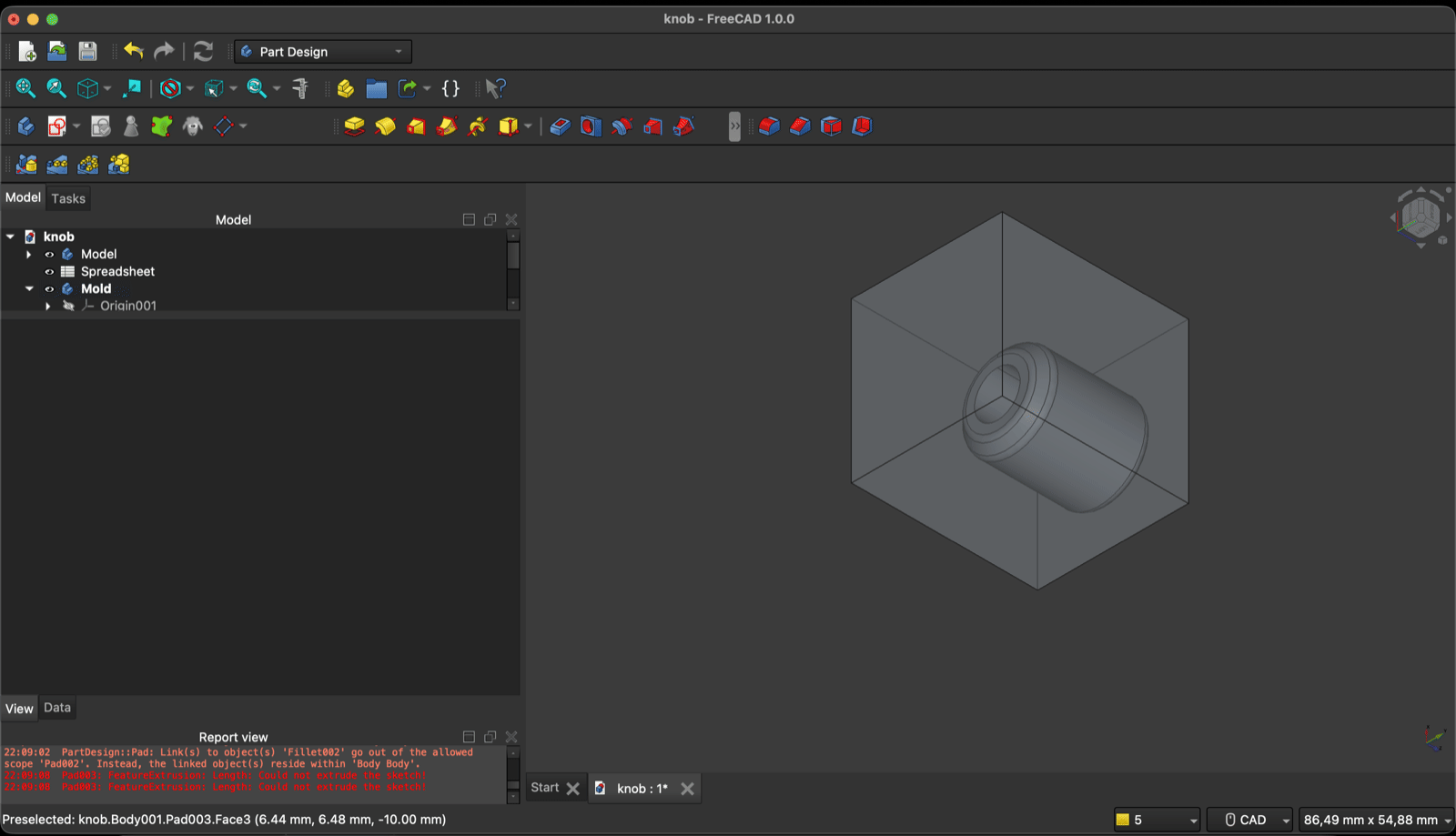
Task: Select the Pocket tool
Action: (561, 126)
